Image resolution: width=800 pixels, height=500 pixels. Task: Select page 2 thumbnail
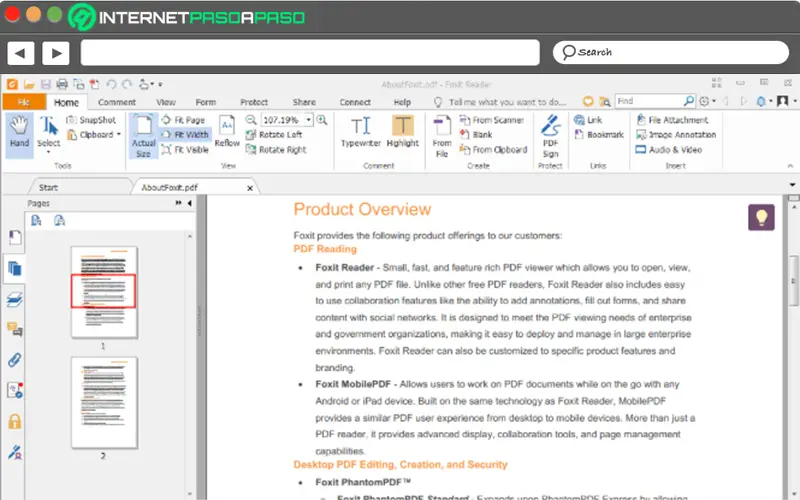[x=104, y=402]
